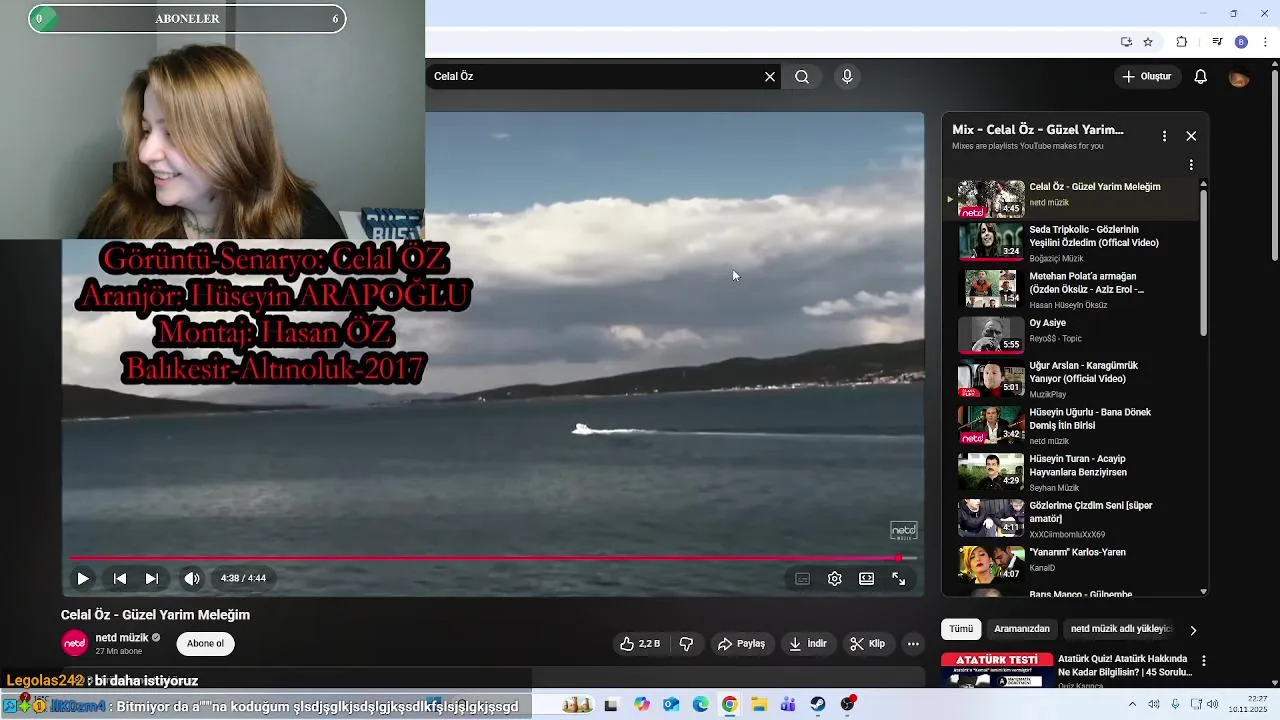Open the YouTube account avatar menu
This screenshot has height=720, width=1280.
(1239, 77)
